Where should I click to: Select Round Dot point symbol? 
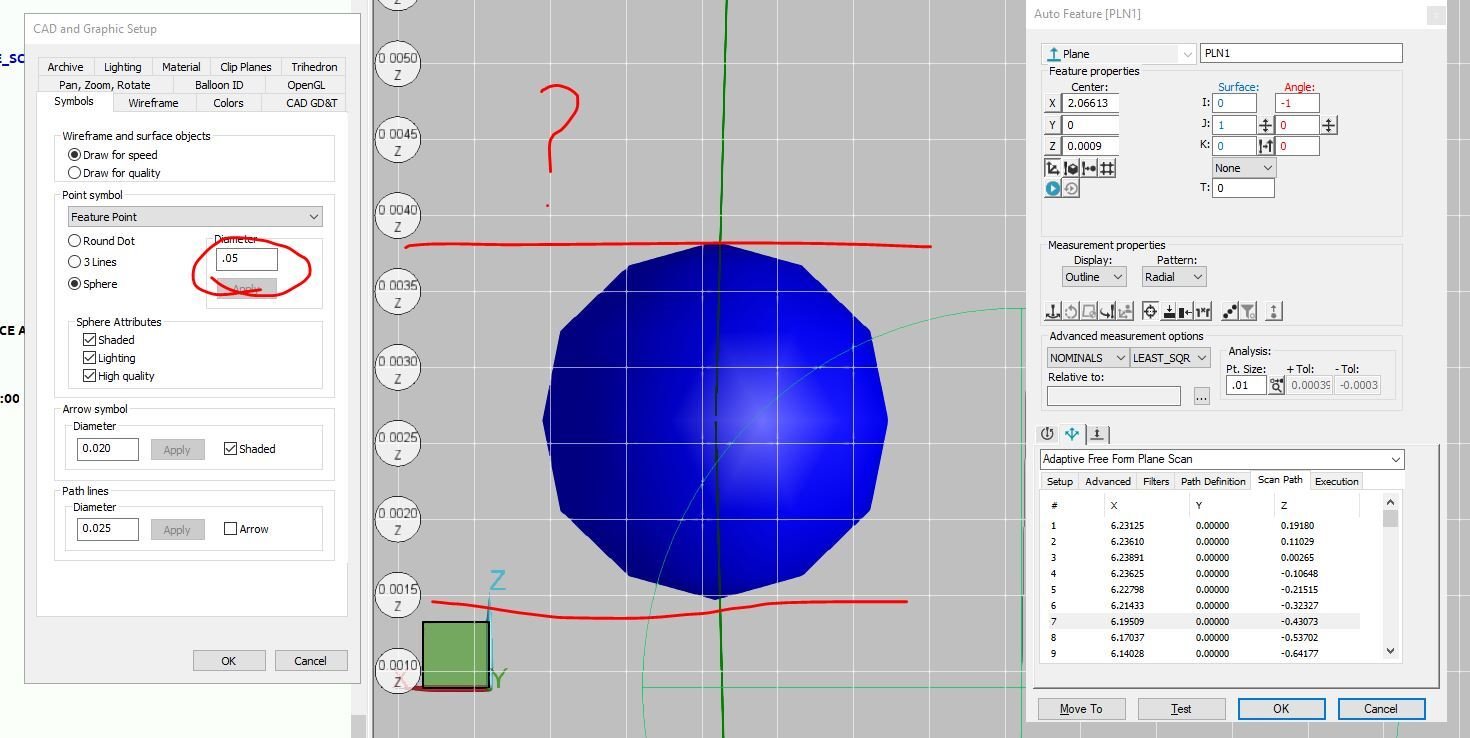[74, 241]
